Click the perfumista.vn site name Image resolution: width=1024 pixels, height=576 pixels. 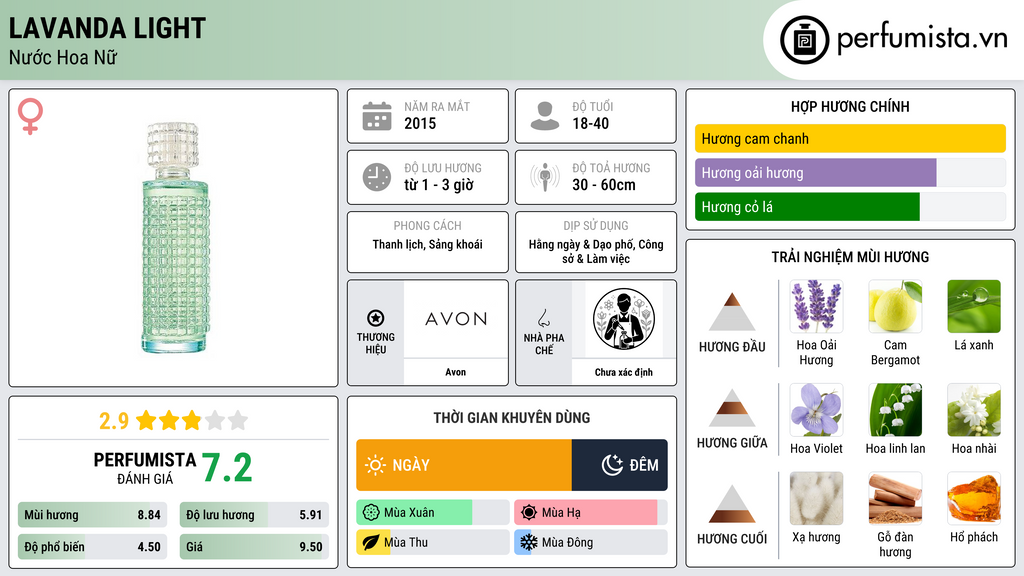coord(922,39)
